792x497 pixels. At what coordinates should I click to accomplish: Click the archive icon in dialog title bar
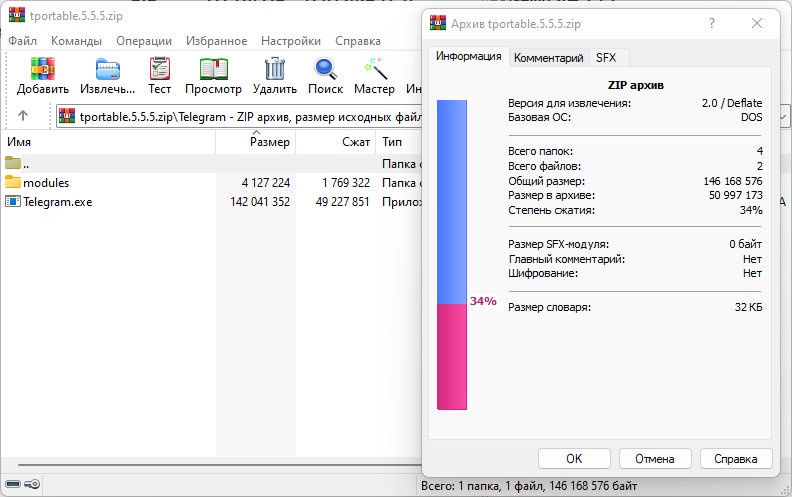pyautogui.click(x=438, y=23)
